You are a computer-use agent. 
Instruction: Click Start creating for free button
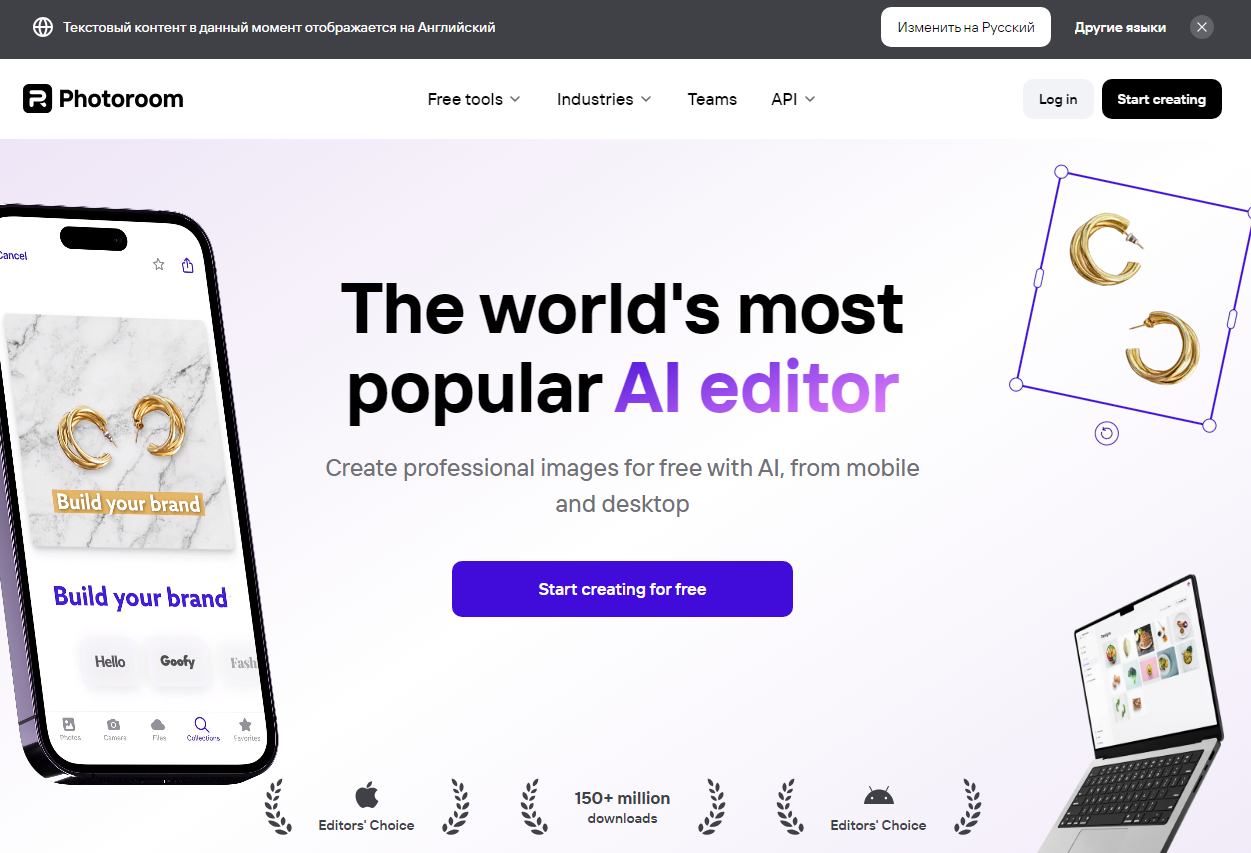pyautogui.click(x=622, y=589)
